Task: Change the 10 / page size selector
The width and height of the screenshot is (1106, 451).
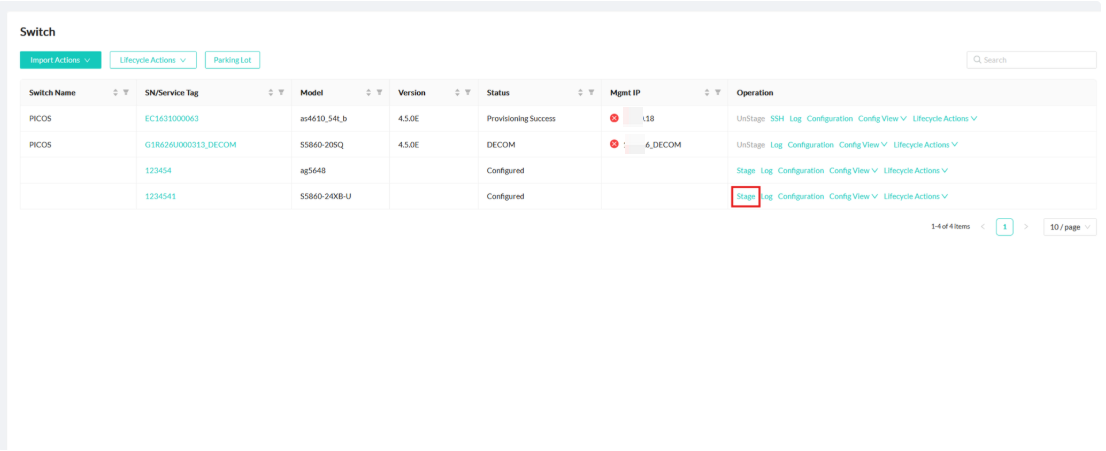Action: click(x=1069, y=227)
